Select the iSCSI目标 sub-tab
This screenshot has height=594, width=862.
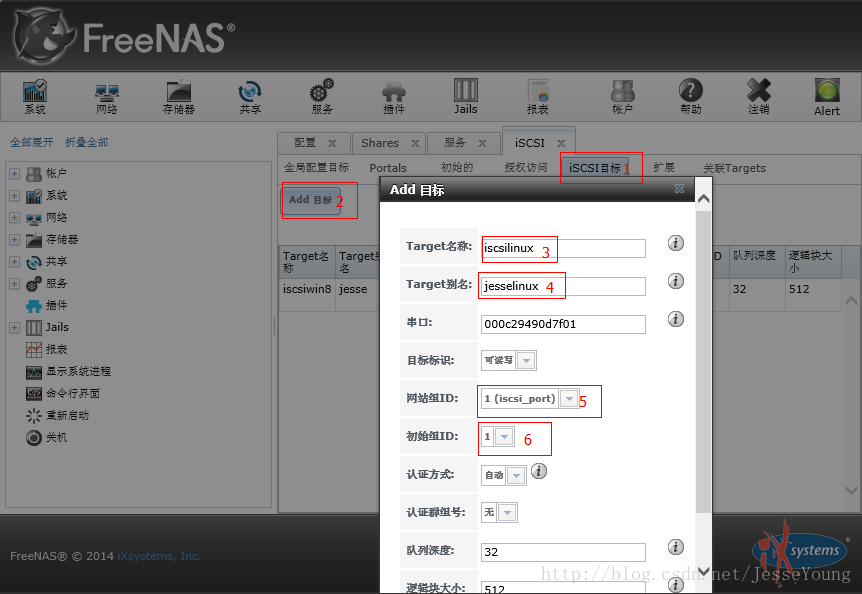click(595, 168)
